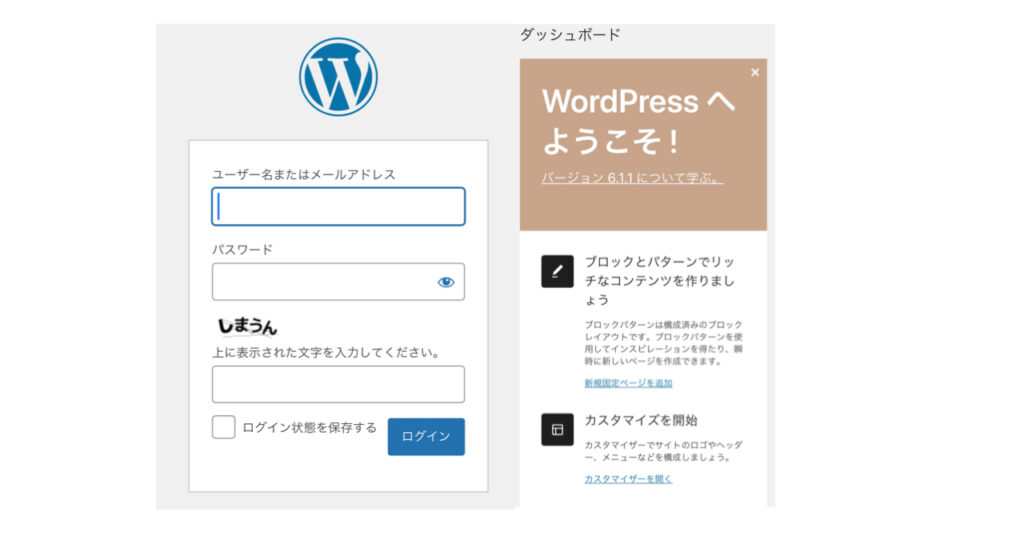The image size is (1024, 536).
Task: Click the 上に表示された文字を入力してください text
Action: pyautogui.click(x=326, y=353)
